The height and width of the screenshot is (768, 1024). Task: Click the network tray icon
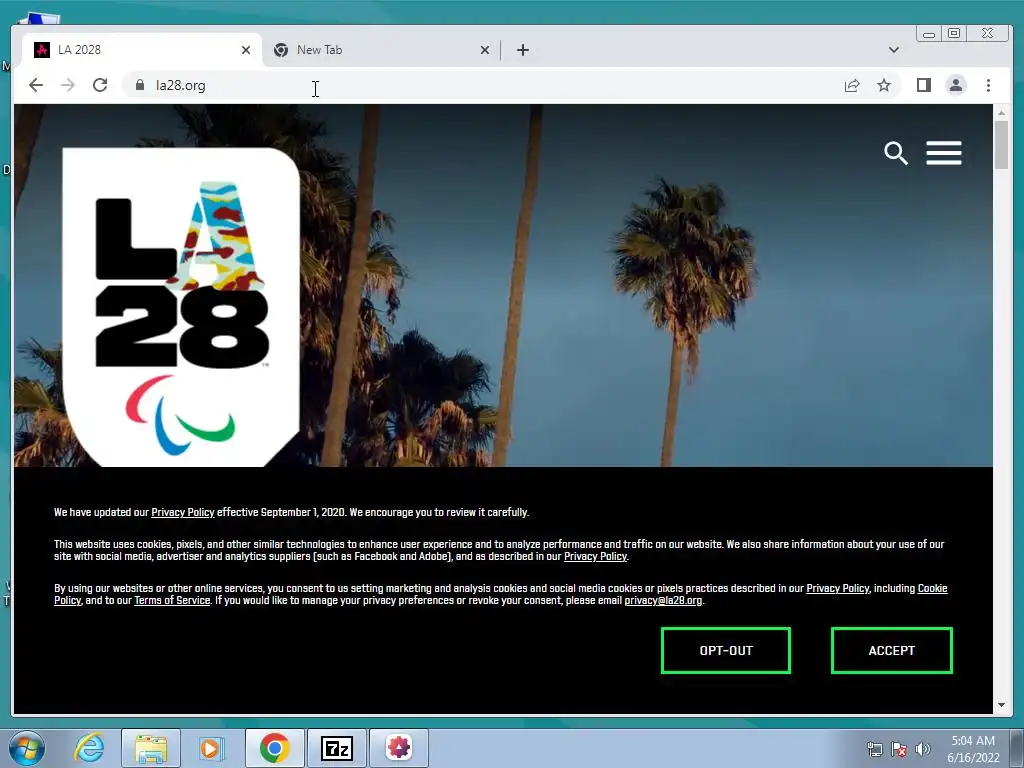coord(874,749)
